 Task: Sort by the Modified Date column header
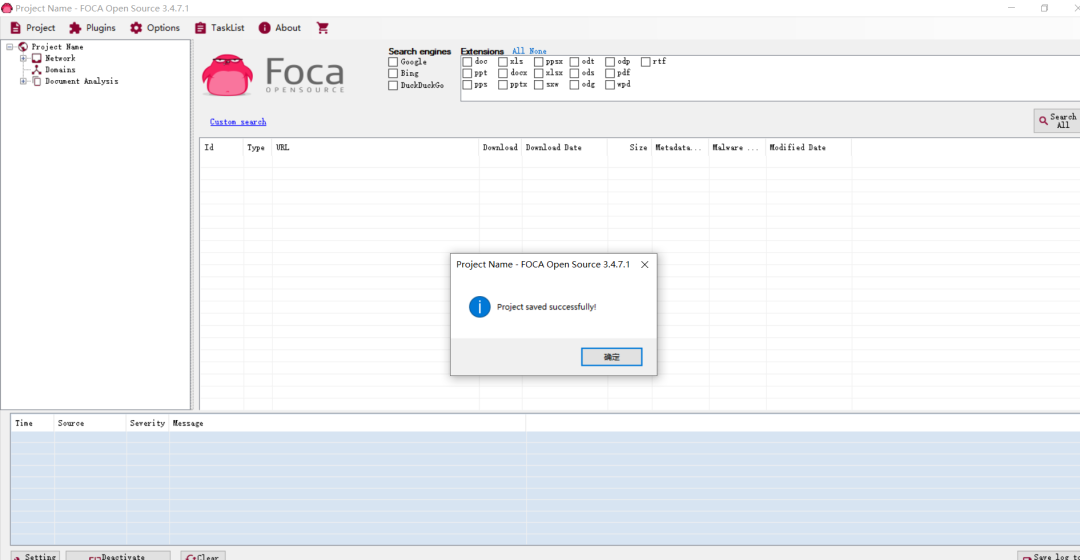809,147
